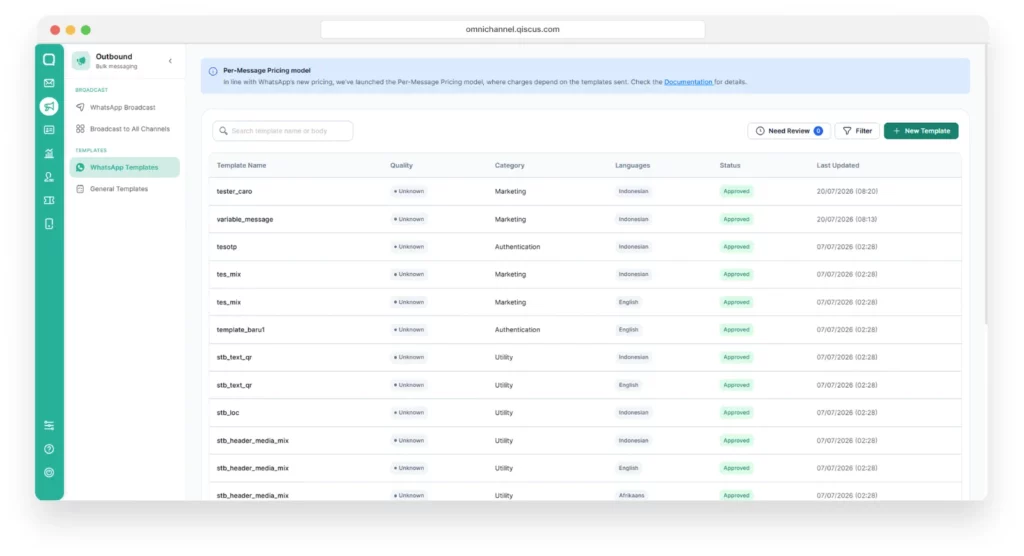Click the Status column header
1024x556 pixels.
pos(730,165)
